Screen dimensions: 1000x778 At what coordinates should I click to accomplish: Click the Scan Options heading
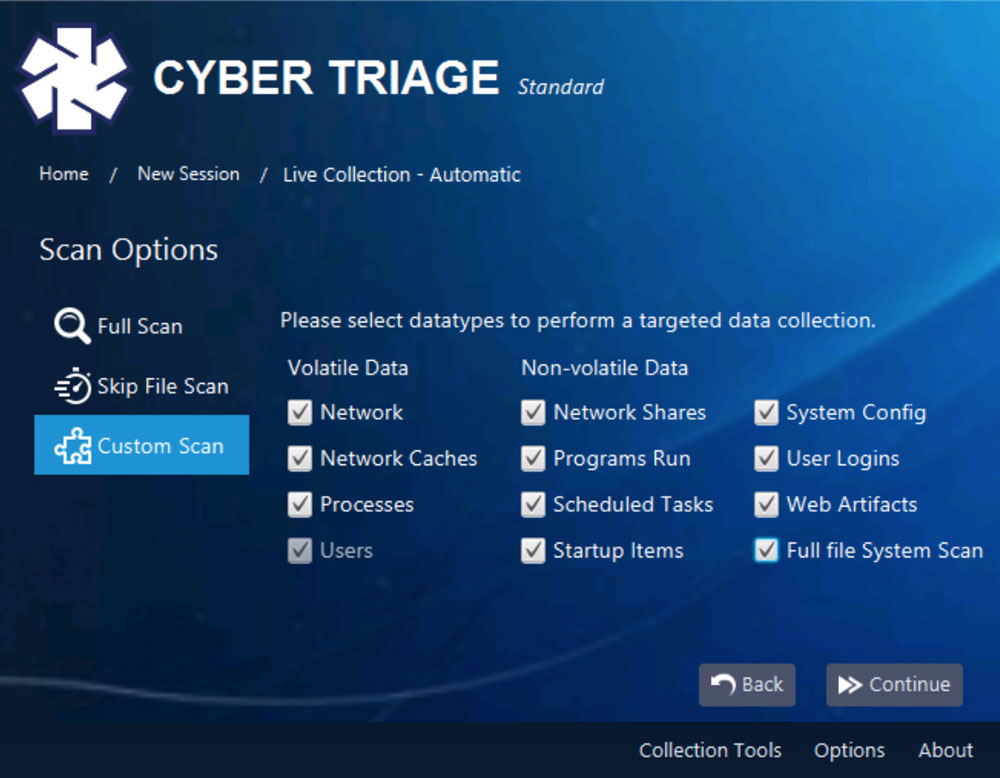pyautogui.click(x=128, y=250)
